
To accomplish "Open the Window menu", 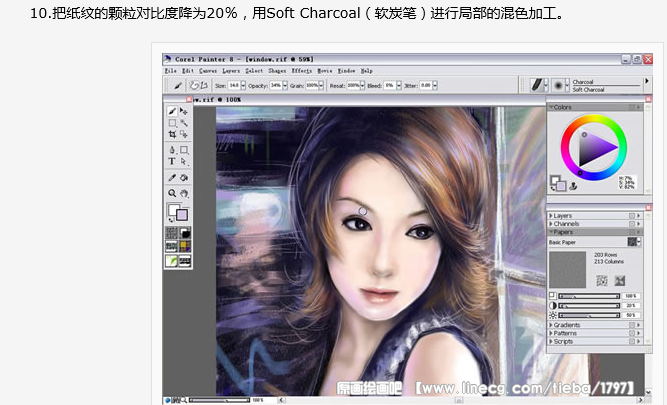I will tap(346, 71).
